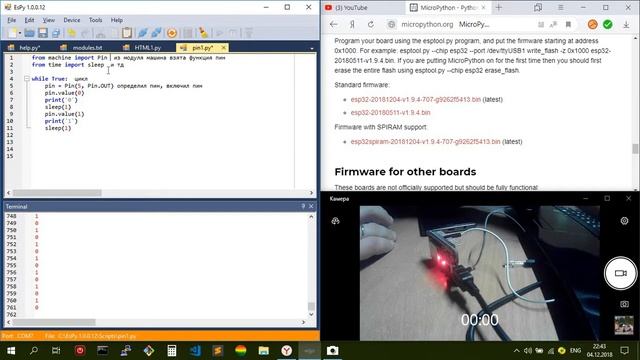The height and width of the screenshot is (360, 640).
Task: Click the Terminal panel help question mark
Action: 303,207
